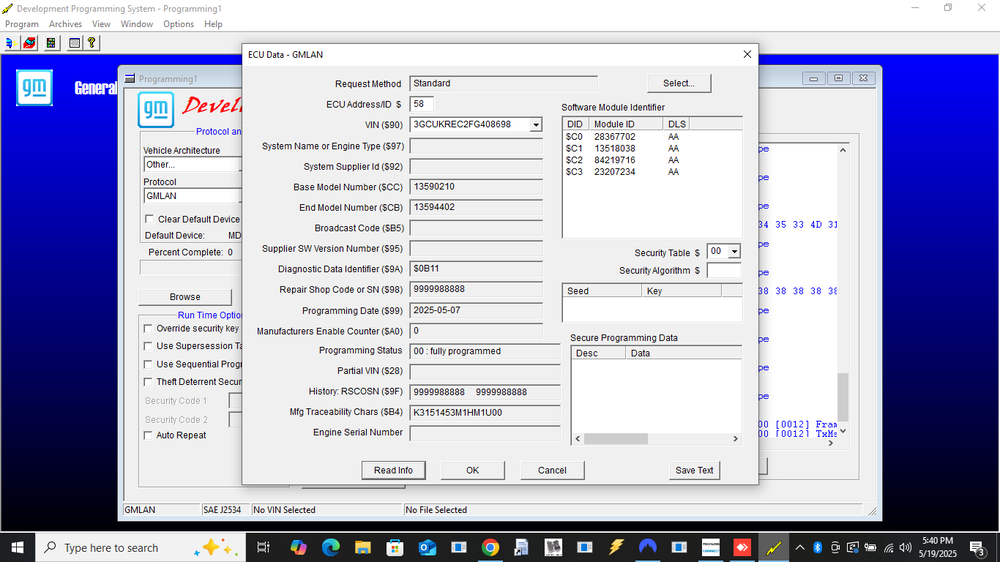This screenshot has height=562, width=1000.
Task: Open Google Chrome from the taskbar
Action: coord(490,547)
